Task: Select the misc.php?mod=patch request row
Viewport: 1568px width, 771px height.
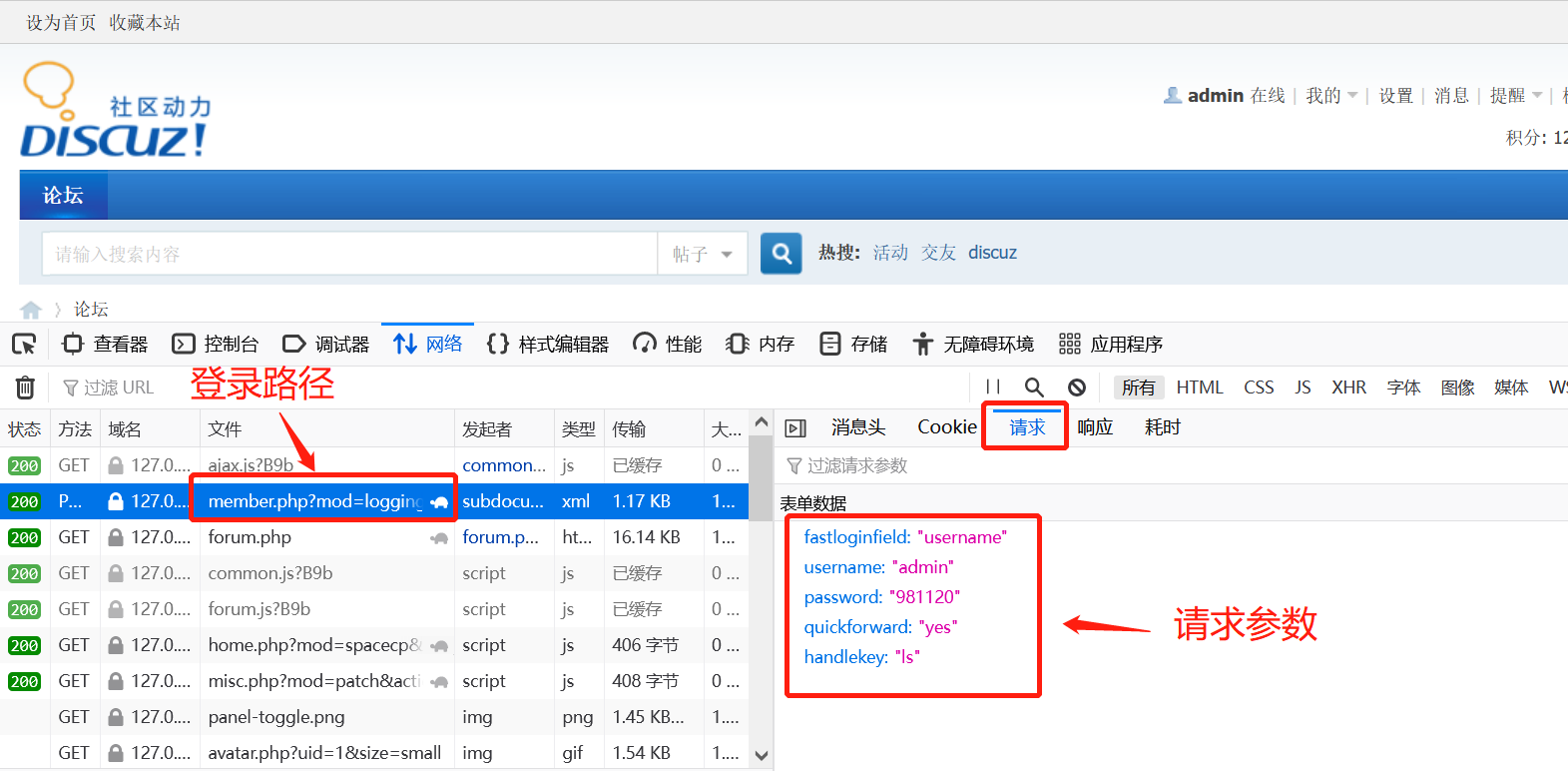Action: pyautogui.click(x=374, y=681)
